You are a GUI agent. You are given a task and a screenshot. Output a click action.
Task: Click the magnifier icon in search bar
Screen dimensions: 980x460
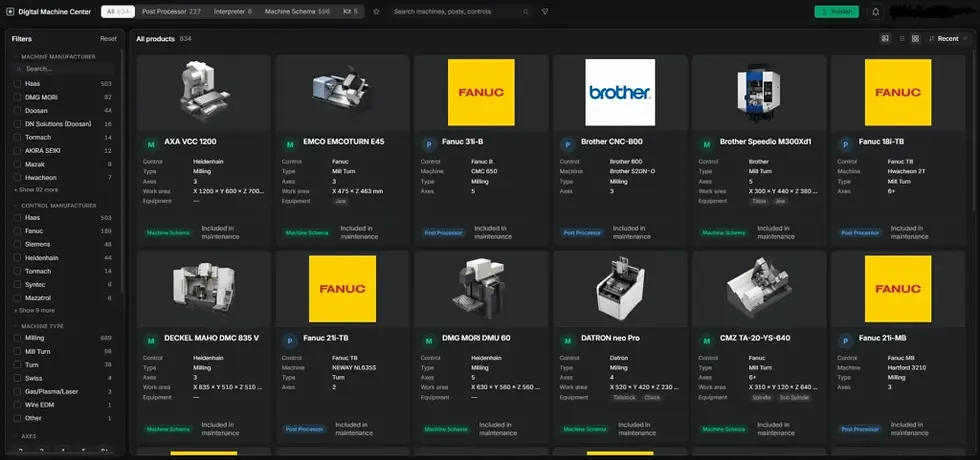click(526, 11)
